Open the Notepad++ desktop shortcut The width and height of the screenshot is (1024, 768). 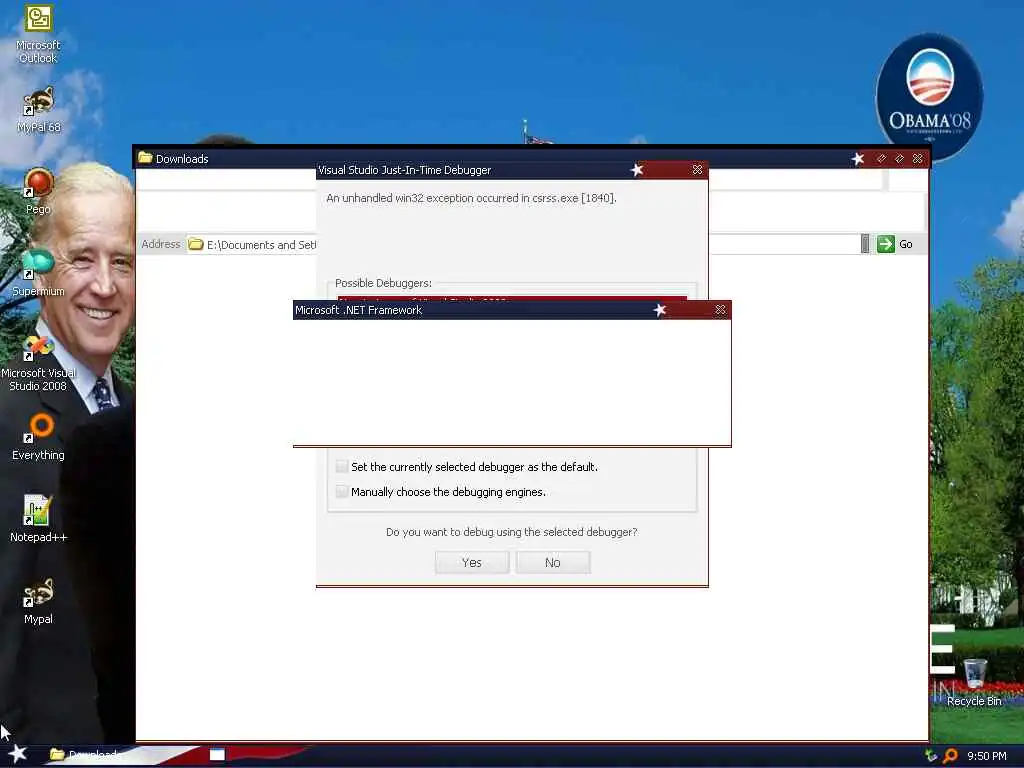38,519
